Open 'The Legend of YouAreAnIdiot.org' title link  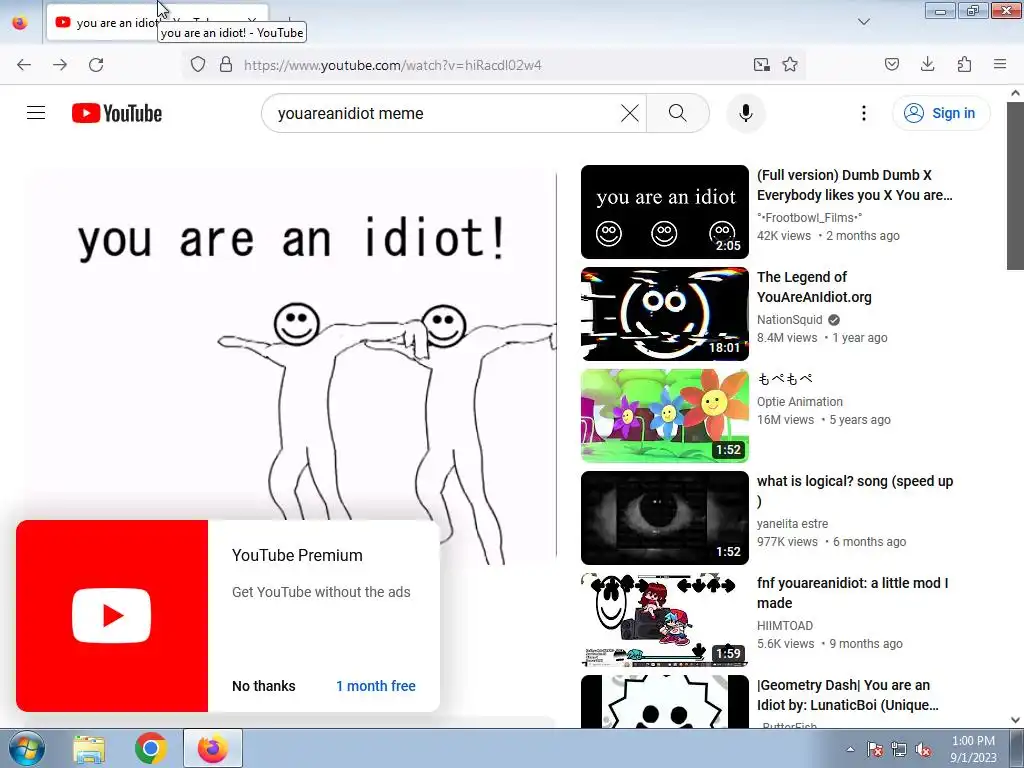pyautogui.click(x=814, y=287)
